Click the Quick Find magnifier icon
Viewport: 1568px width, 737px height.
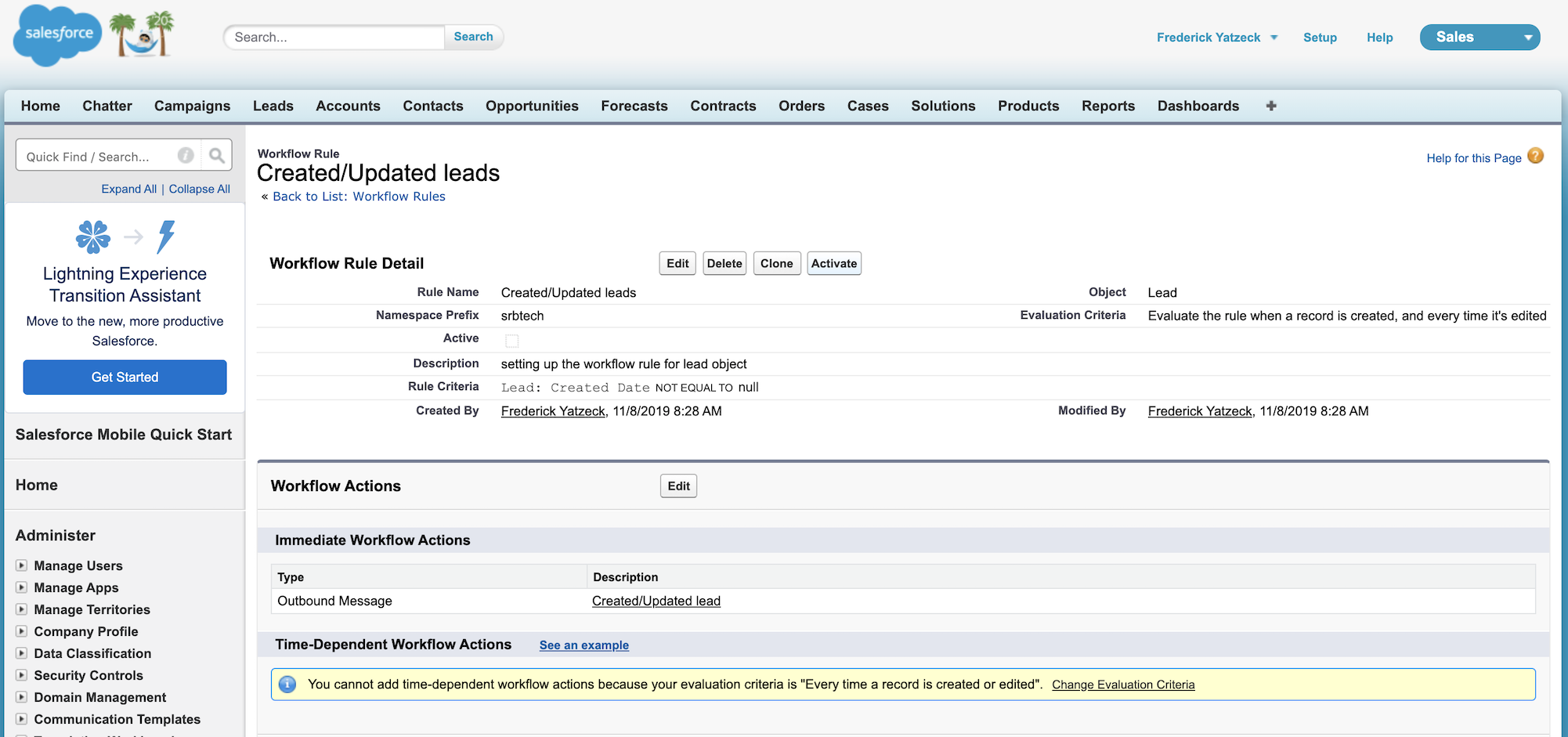click(217, 156)
